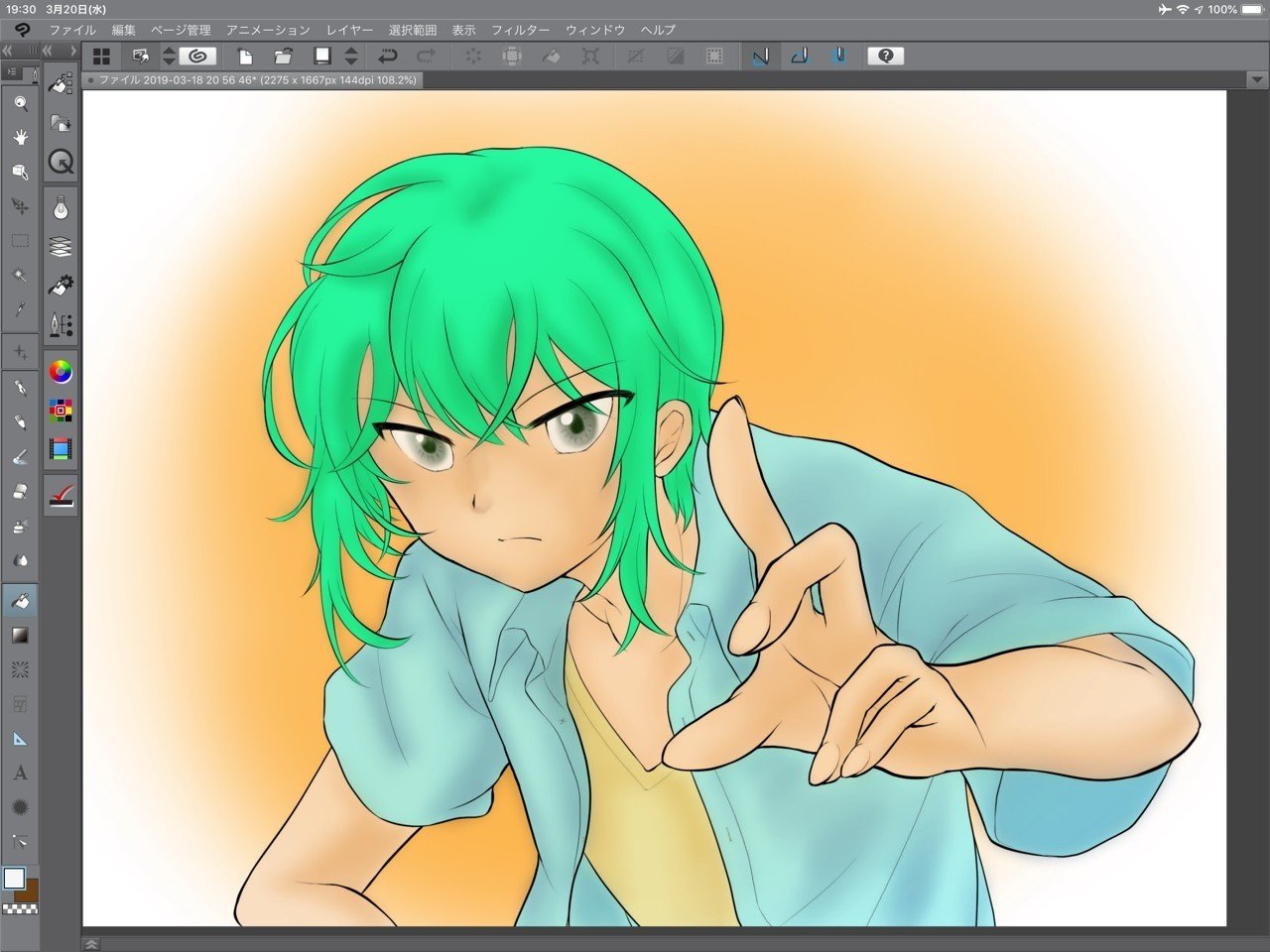This screenshot has width=1270, height=952.
Task: Create a new document with New icon
Action: pos(244,57)
